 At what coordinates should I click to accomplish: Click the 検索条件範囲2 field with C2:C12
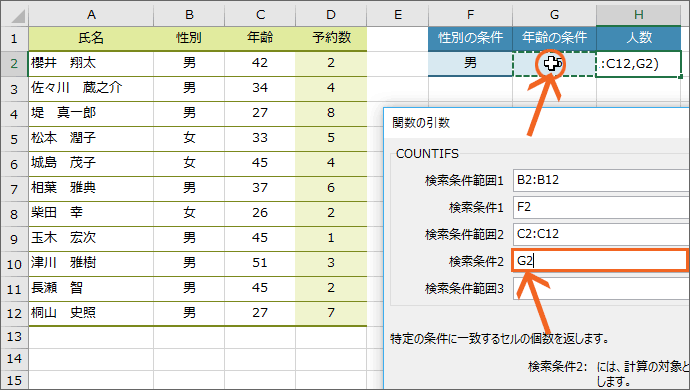point(601,234)
